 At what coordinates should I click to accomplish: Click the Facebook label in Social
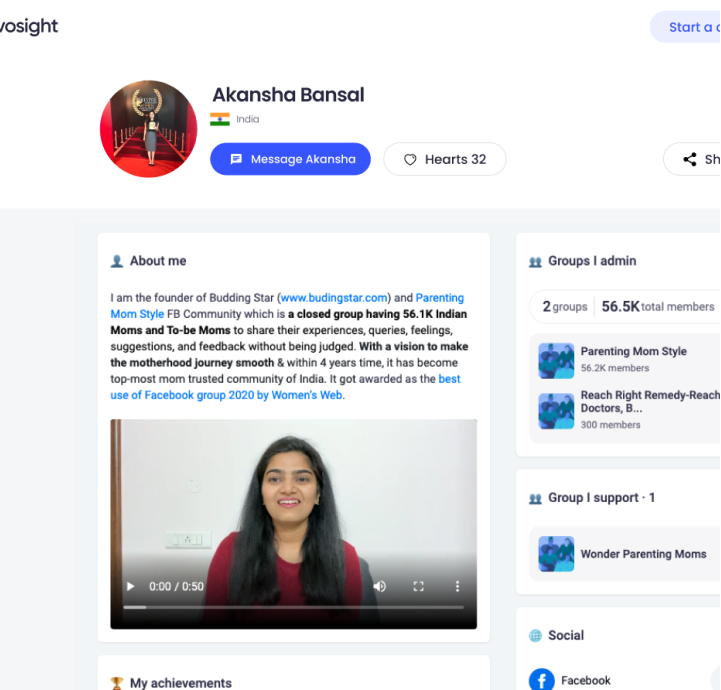tap(585, 680)
